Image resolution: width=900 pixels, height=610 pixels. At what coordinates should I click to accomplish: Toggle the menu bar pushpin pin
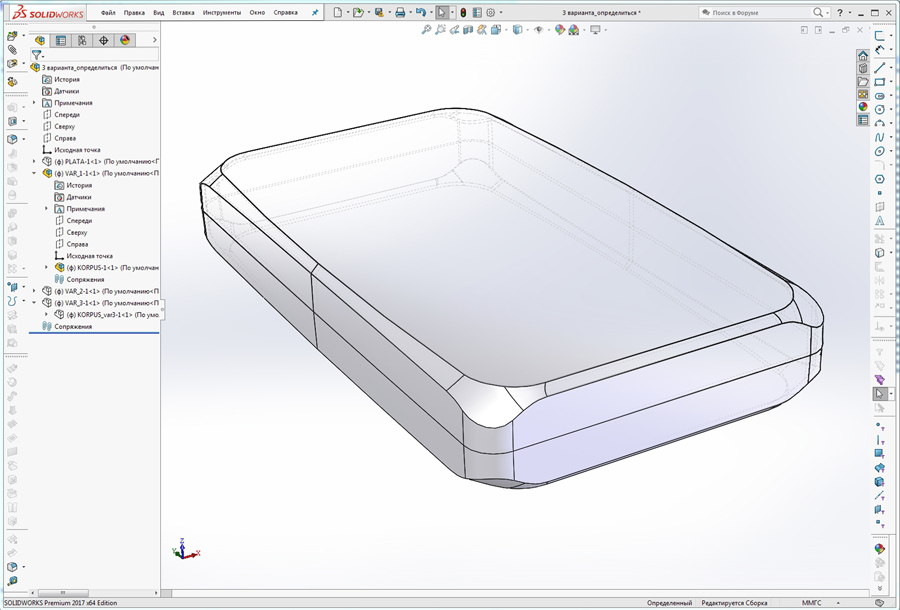click(314, 12)
